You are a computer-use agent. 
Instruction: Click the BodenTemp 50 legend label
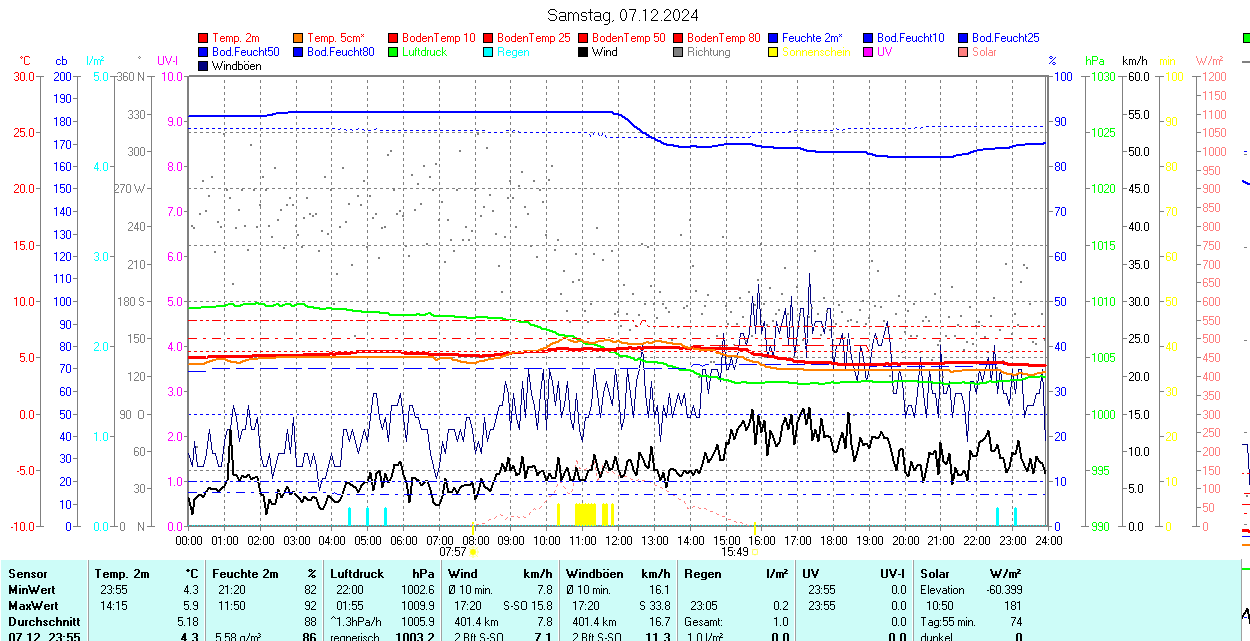(x=628, y=38)
